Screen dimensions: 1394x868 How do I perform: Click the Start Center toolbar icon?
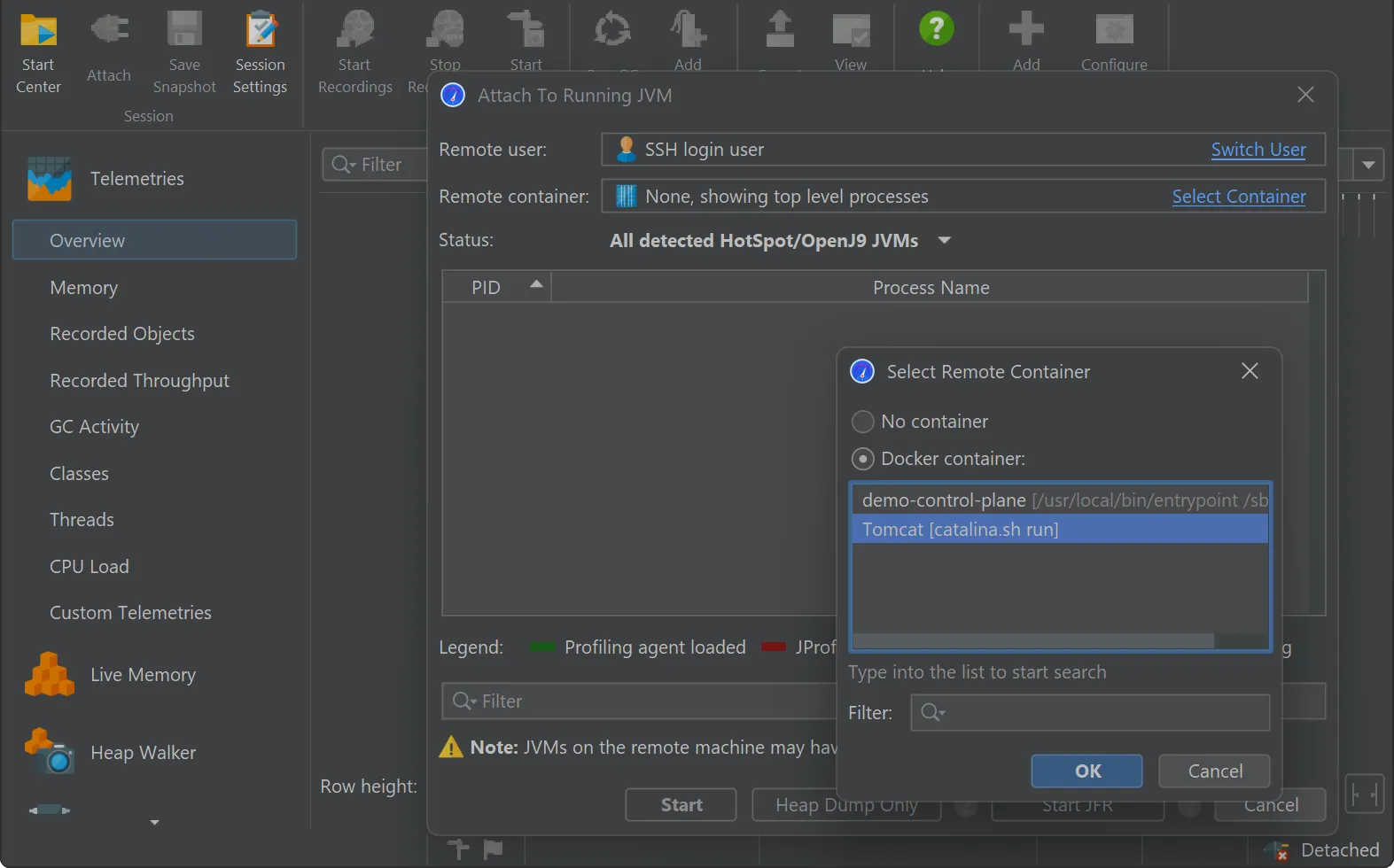(38, 32)
